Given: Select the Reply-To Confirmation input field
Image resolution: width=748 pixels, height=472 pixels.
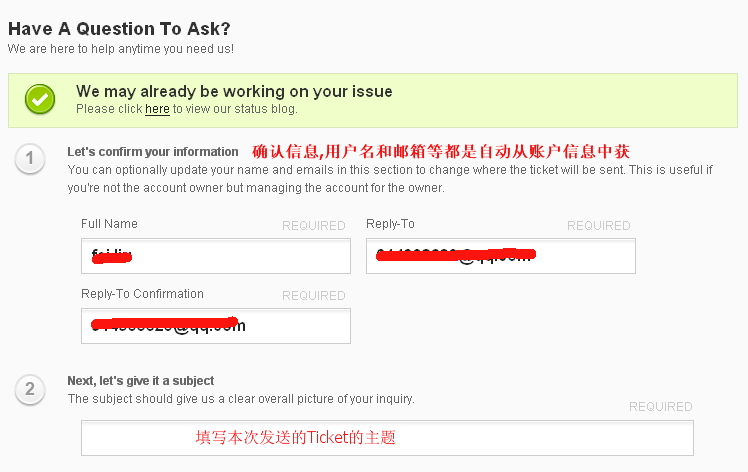Looking at the screenshot, I should click(215, 326).
